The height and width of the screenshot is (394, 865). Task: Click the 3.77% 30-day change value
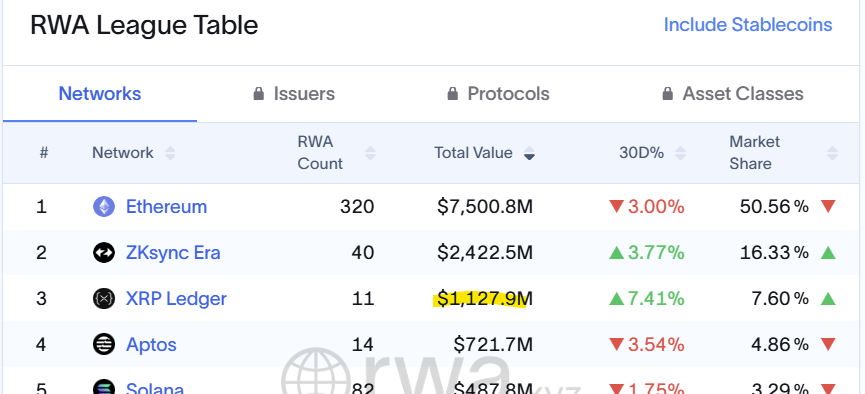pyautogui.click(x=656, y=253)
